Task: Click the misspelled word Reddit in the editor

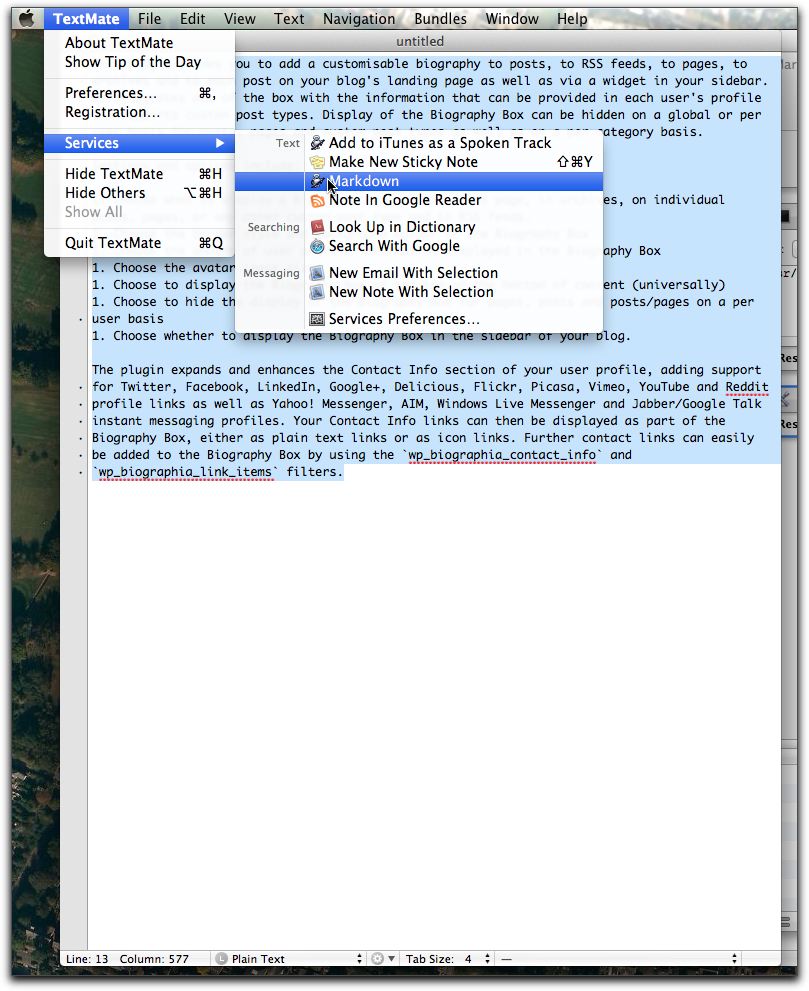Action: point(746,387)
